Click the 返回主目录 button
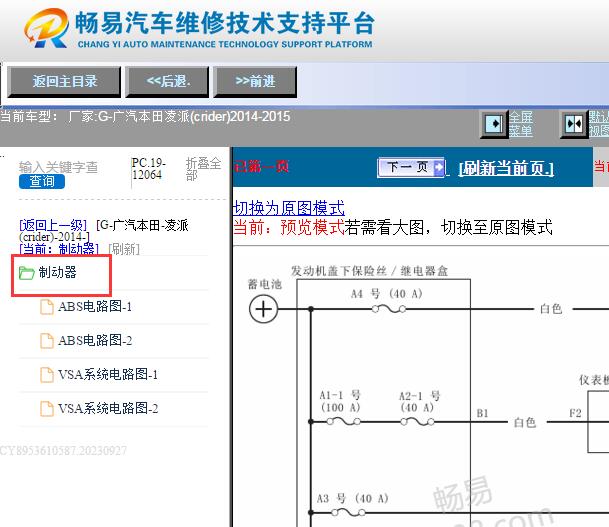609x527 pixels. point(64,82)
